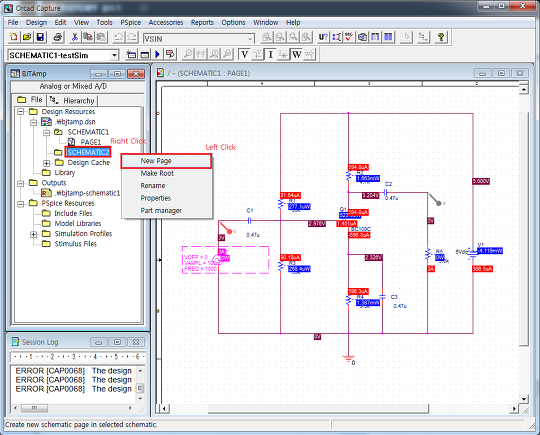The height and width of the screenshot is (435, 540).
Task: Open the SCHEMATIC1-testSim profile dropdown
Action: coord(114,55)
